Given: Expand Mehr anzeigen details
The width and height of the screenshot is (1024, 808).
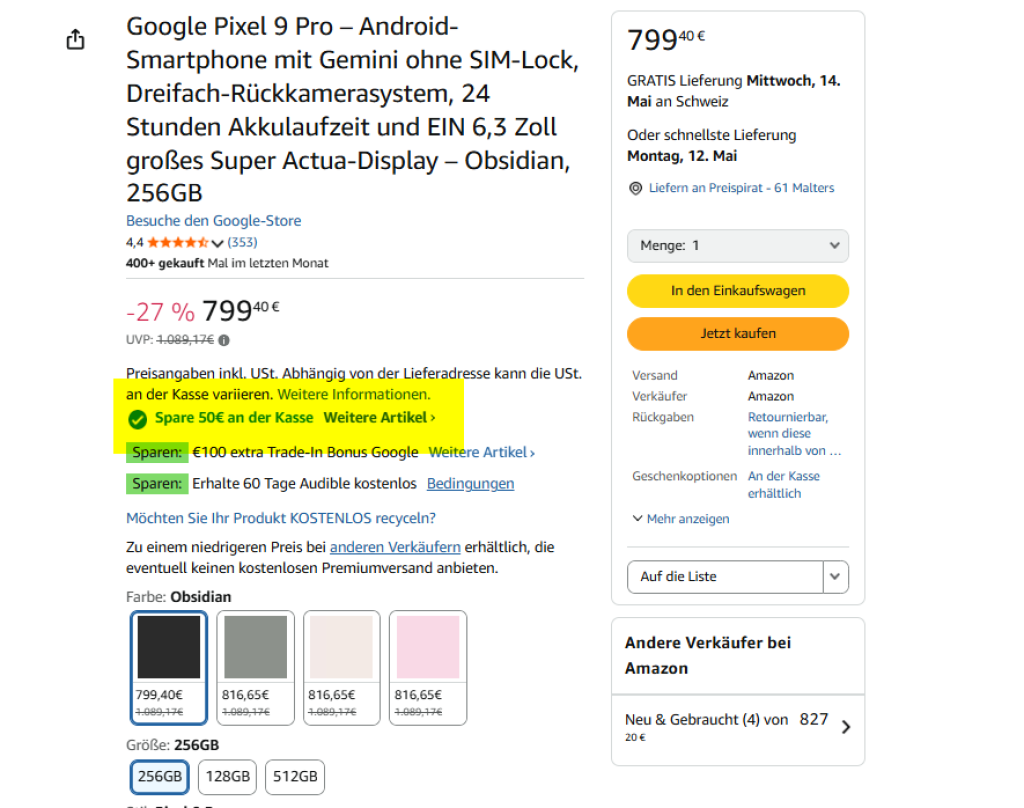Looking at the screenshot, I should pos(681,519).
